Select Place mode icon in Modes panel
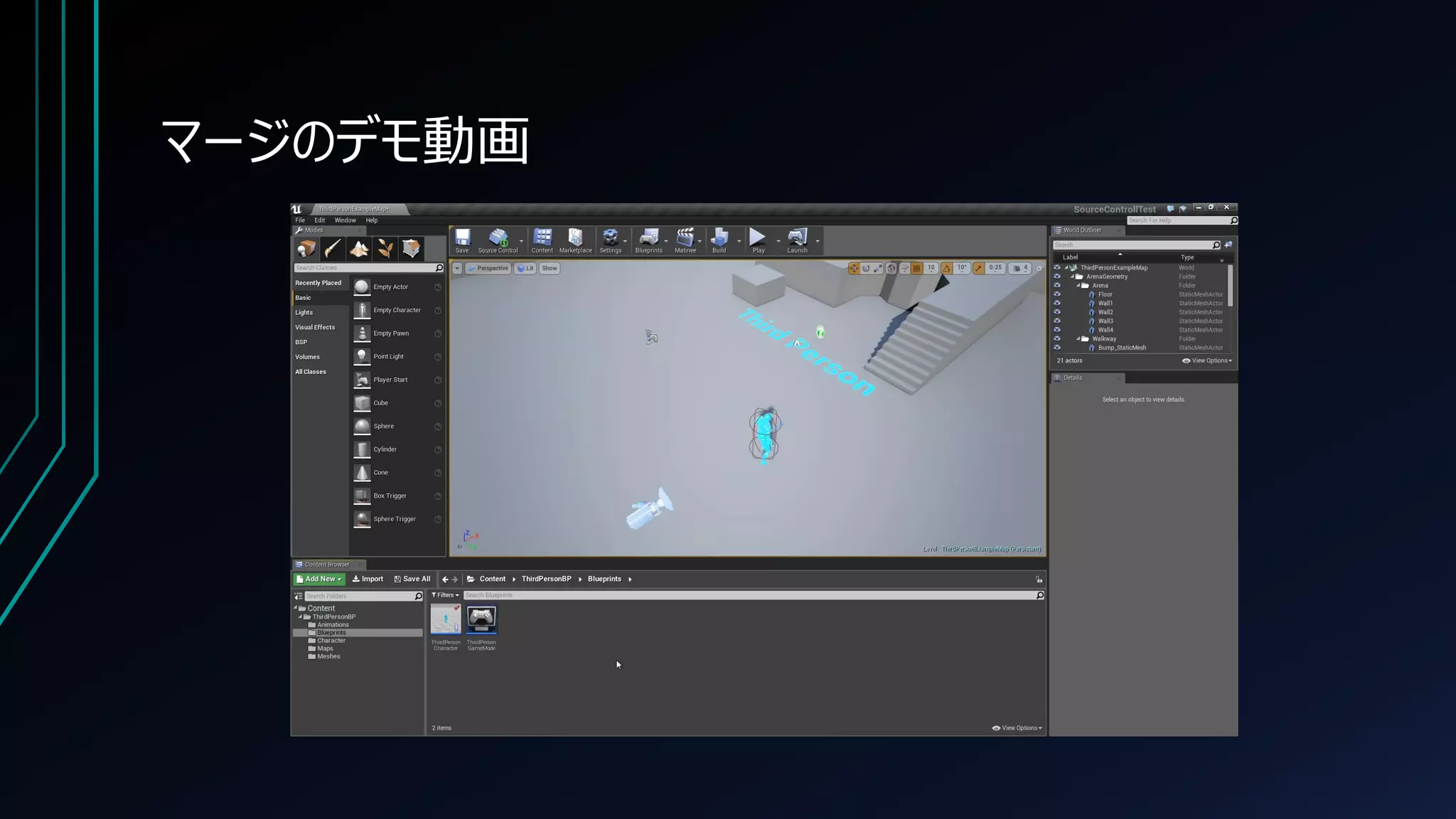This screenshot has width=1456, height=819. (x=306, y=248)
